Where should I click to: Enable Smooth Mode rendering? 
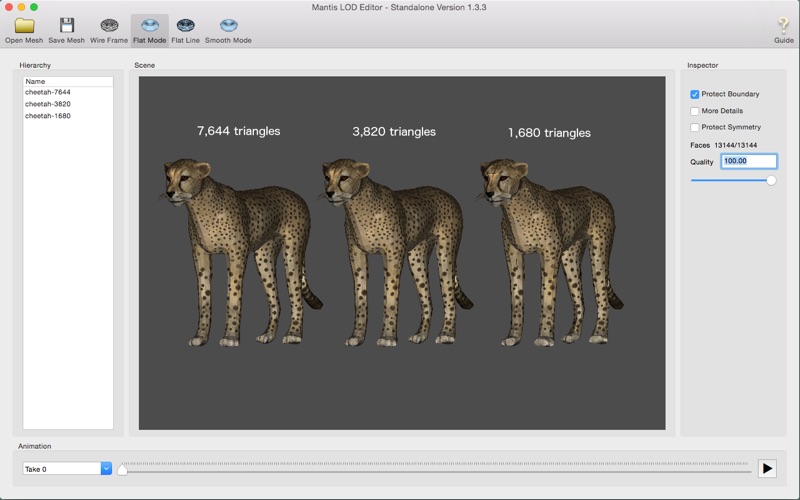228,30
